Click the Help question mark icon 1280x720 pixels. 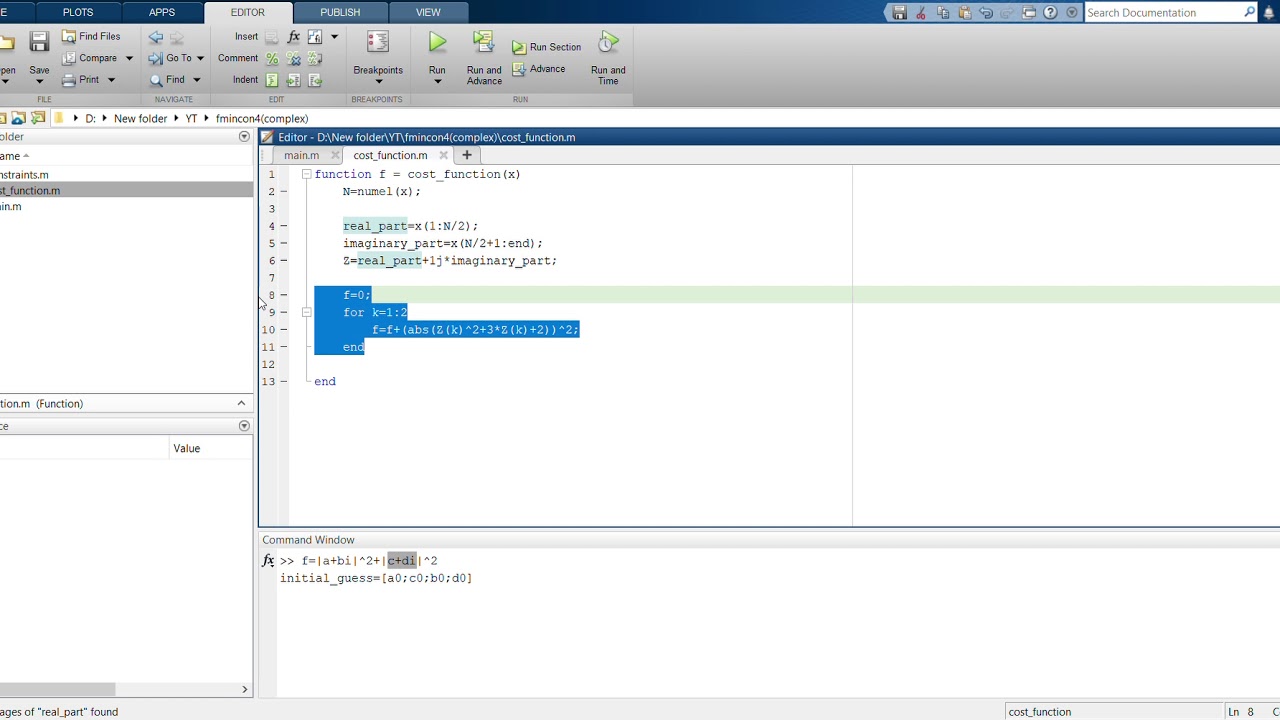point(1050,13)
